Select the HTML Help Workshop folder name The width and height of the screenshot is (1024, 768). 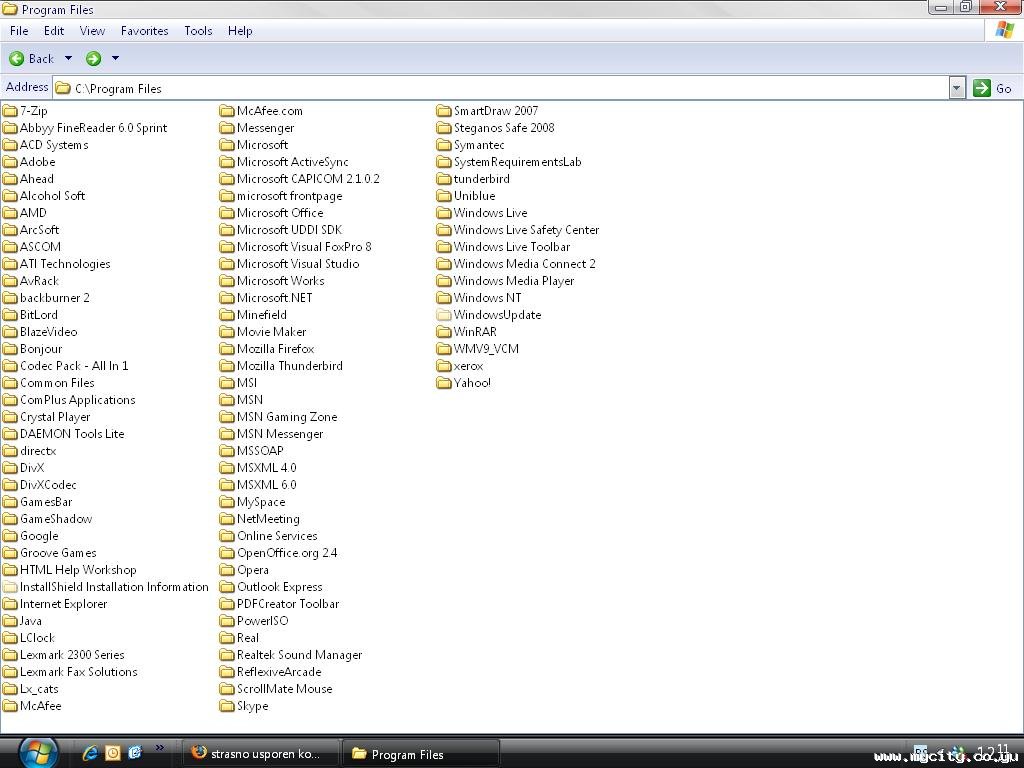[x=78, y=569]
